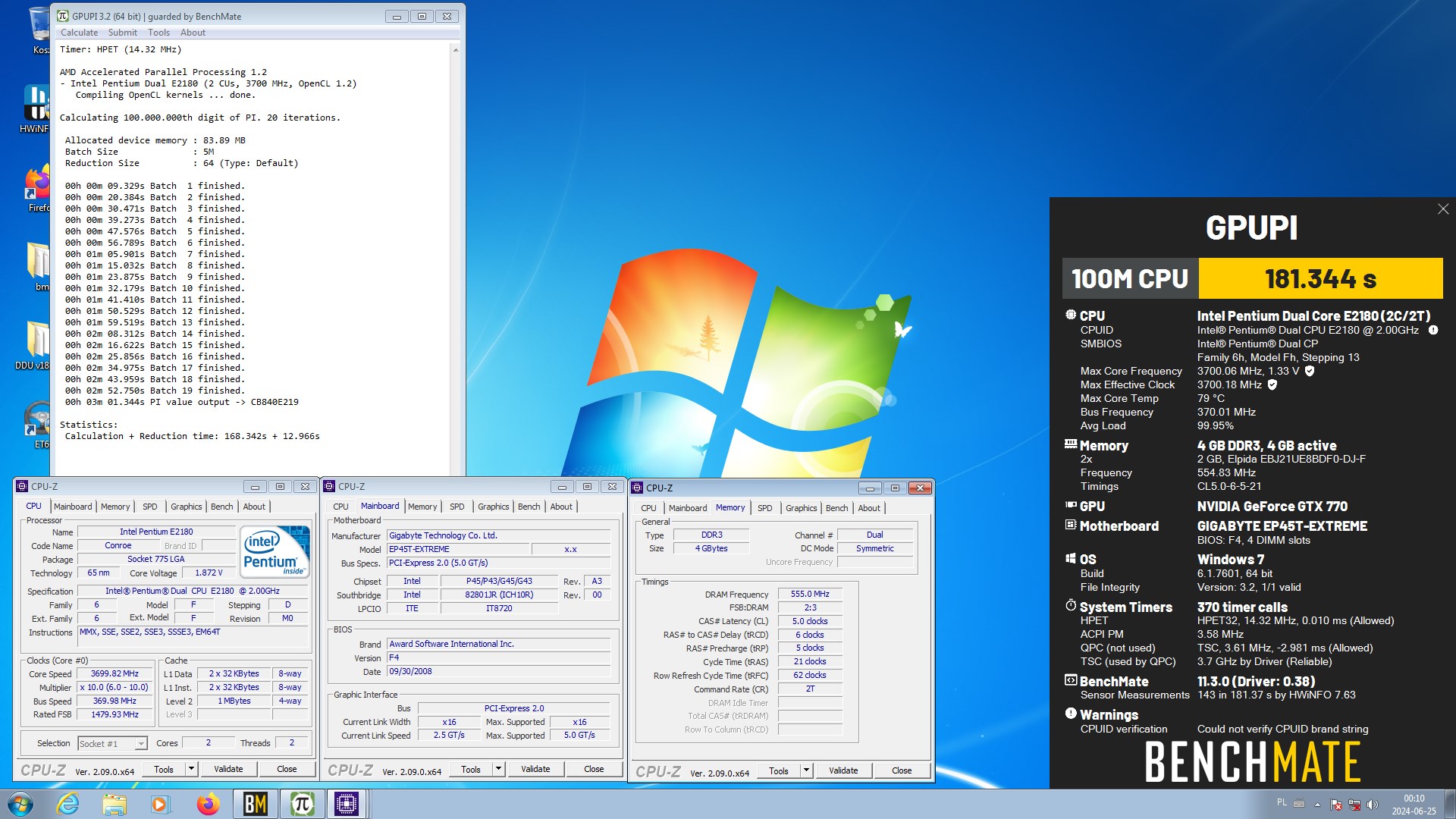Expand Tools dropdown arrow in the middle CPU-Z window

[x=498, y=769]
